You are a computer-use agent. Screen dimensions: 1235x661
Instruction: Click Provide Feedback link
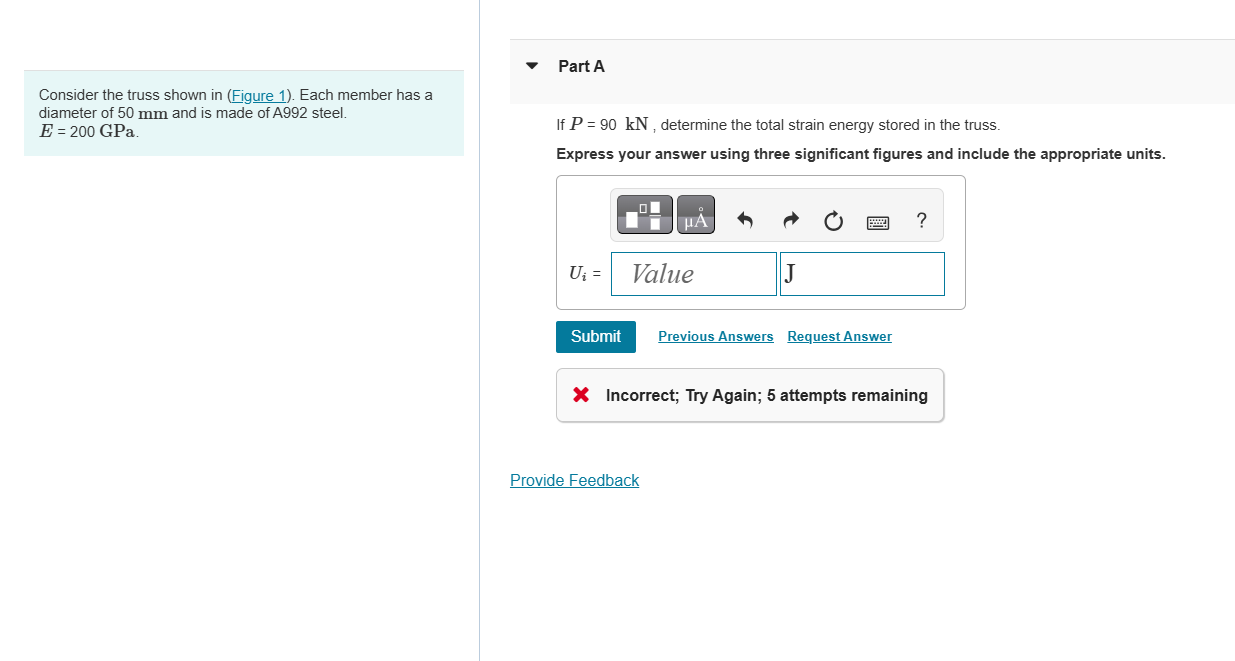(574, 480)
